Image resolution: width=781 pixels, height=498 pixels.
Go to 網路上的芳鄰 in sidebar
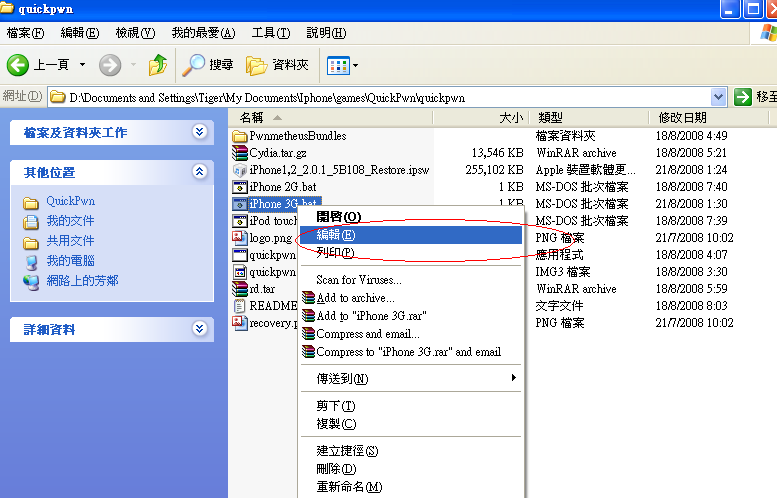[83, 281]
